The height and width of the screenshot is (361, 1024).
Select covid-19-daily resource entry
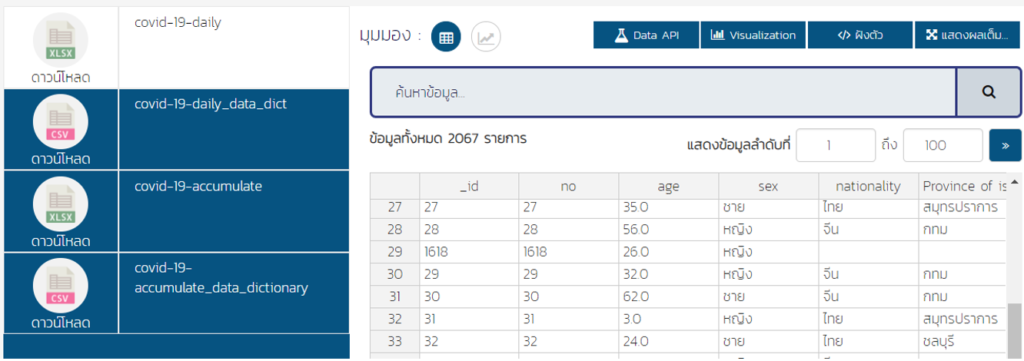[178, 23]
